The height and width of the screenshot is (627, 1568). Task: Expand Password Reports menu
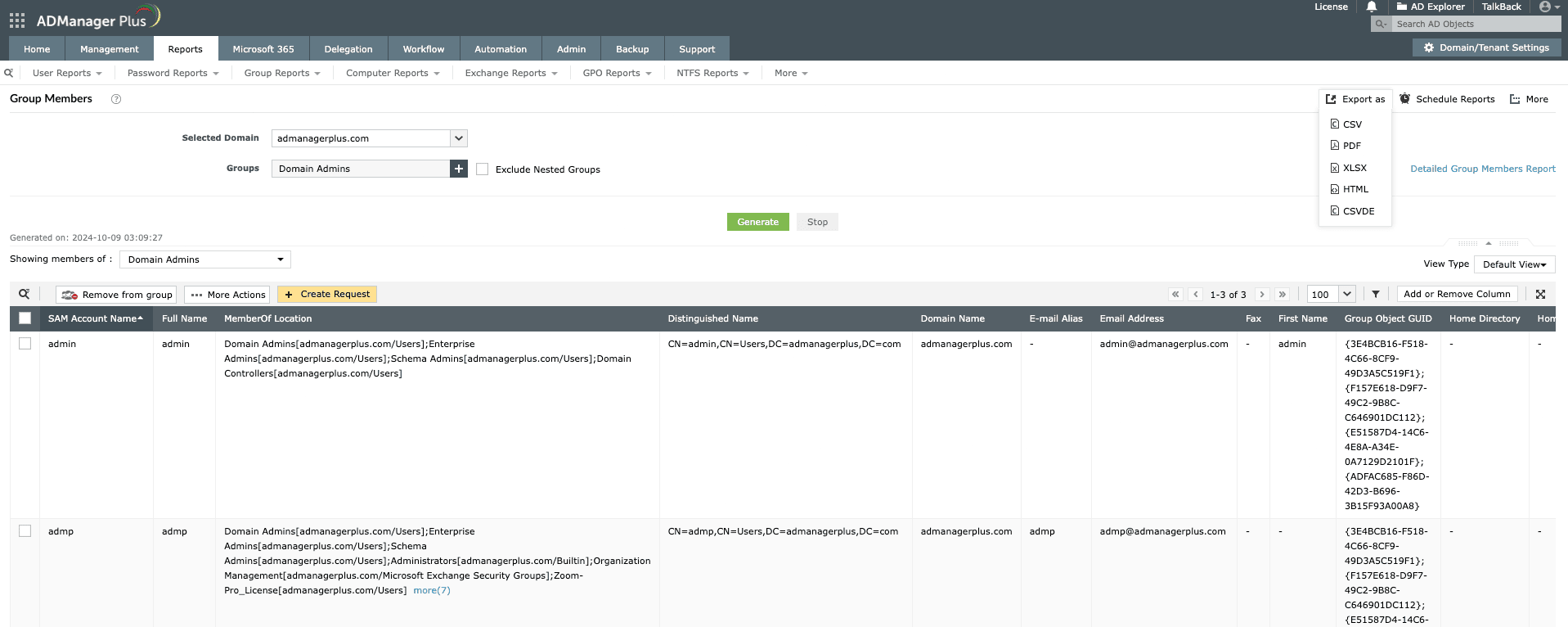click(x=173, y=73)
